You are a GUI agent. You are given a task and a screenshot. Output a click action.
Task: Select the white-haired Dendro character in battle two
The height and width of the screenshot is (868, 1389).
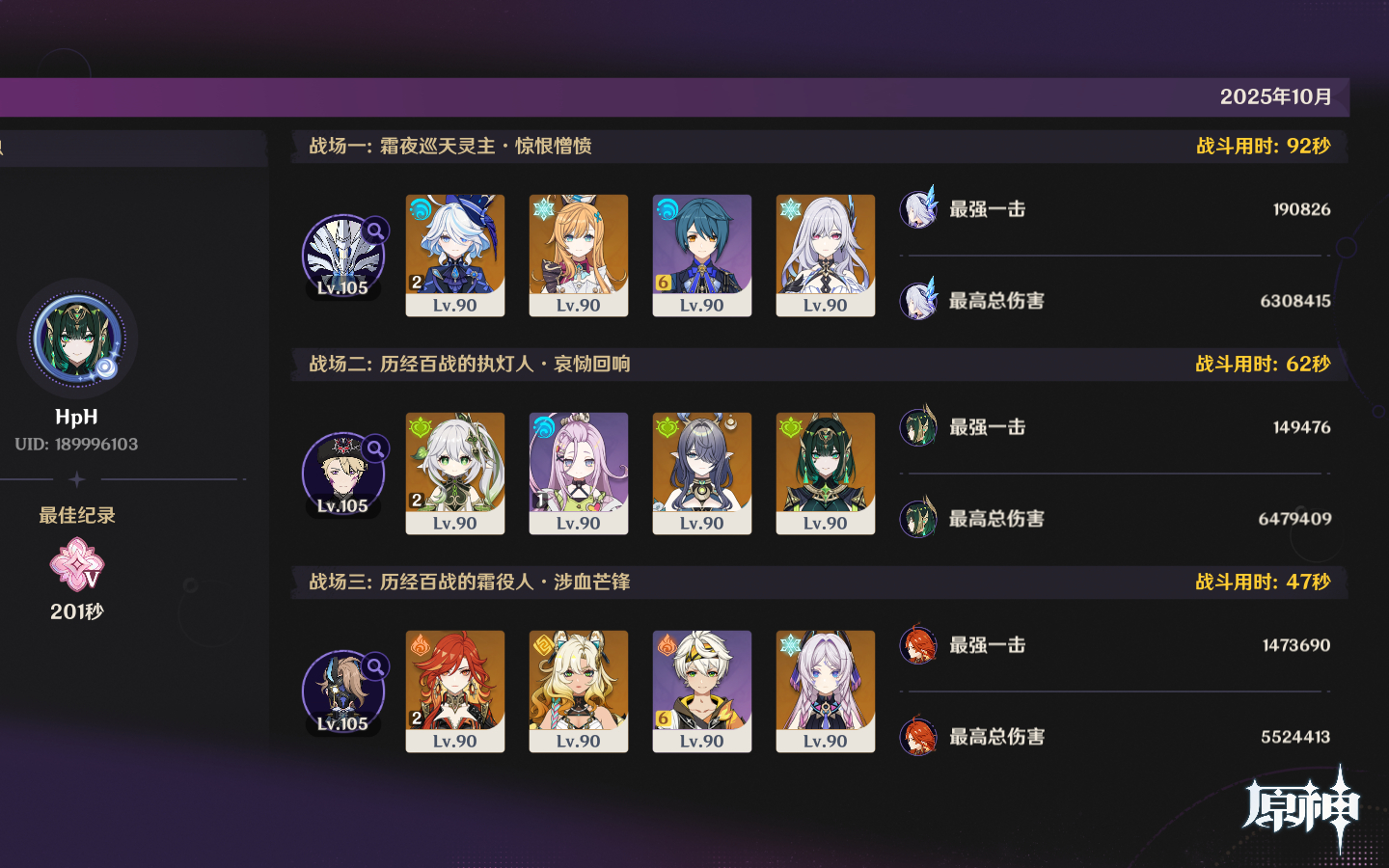[x=455, y=474]
